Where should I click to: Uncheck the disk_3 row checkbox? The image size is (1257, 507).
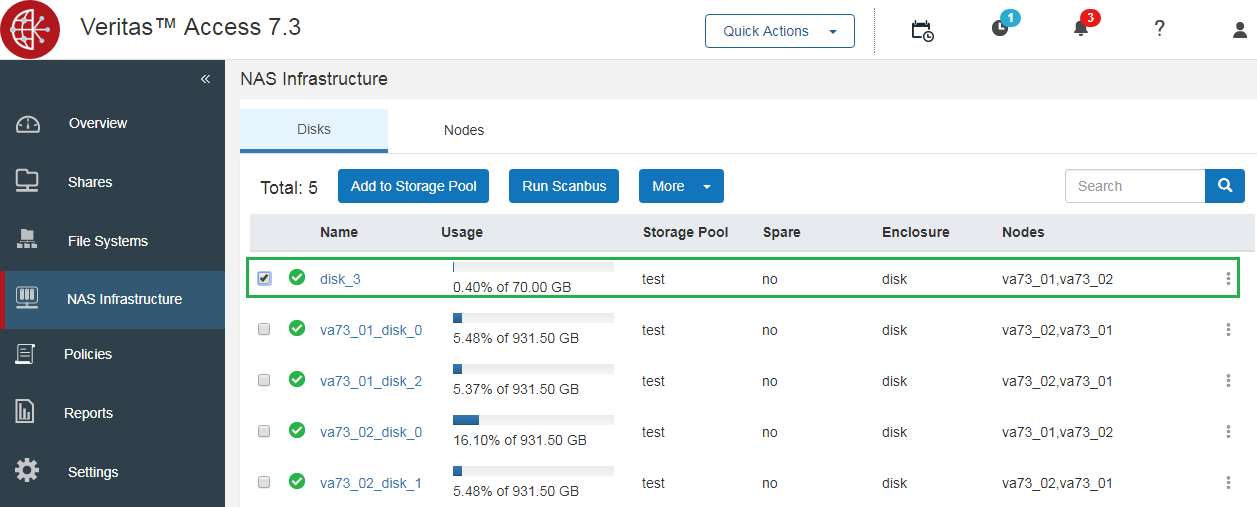tap(264, 278)
